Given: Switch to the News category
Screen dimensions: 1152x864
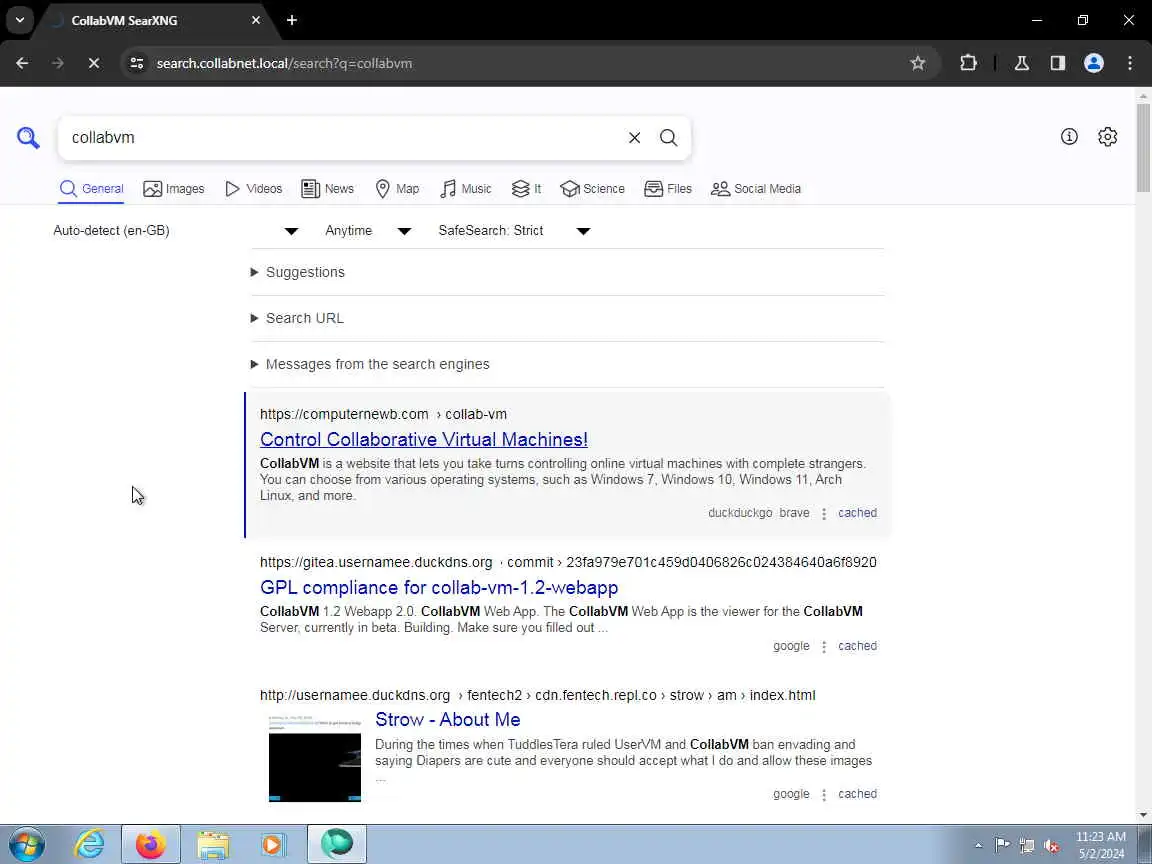Looking at the screenshot, I should coord(328,189).
